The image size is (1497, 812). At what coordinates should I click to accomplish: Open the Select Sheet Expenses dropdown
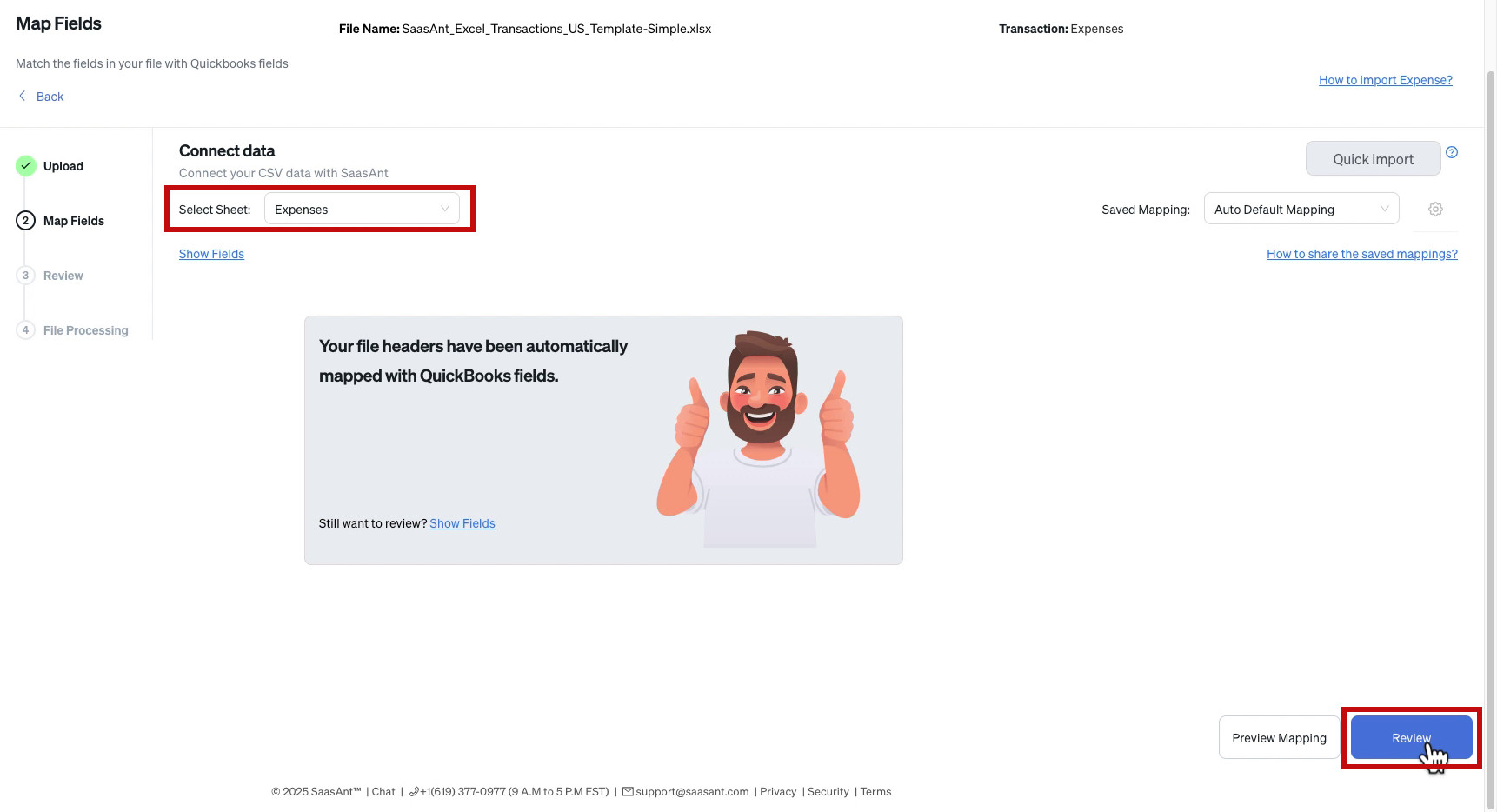(x=362, y=210)
